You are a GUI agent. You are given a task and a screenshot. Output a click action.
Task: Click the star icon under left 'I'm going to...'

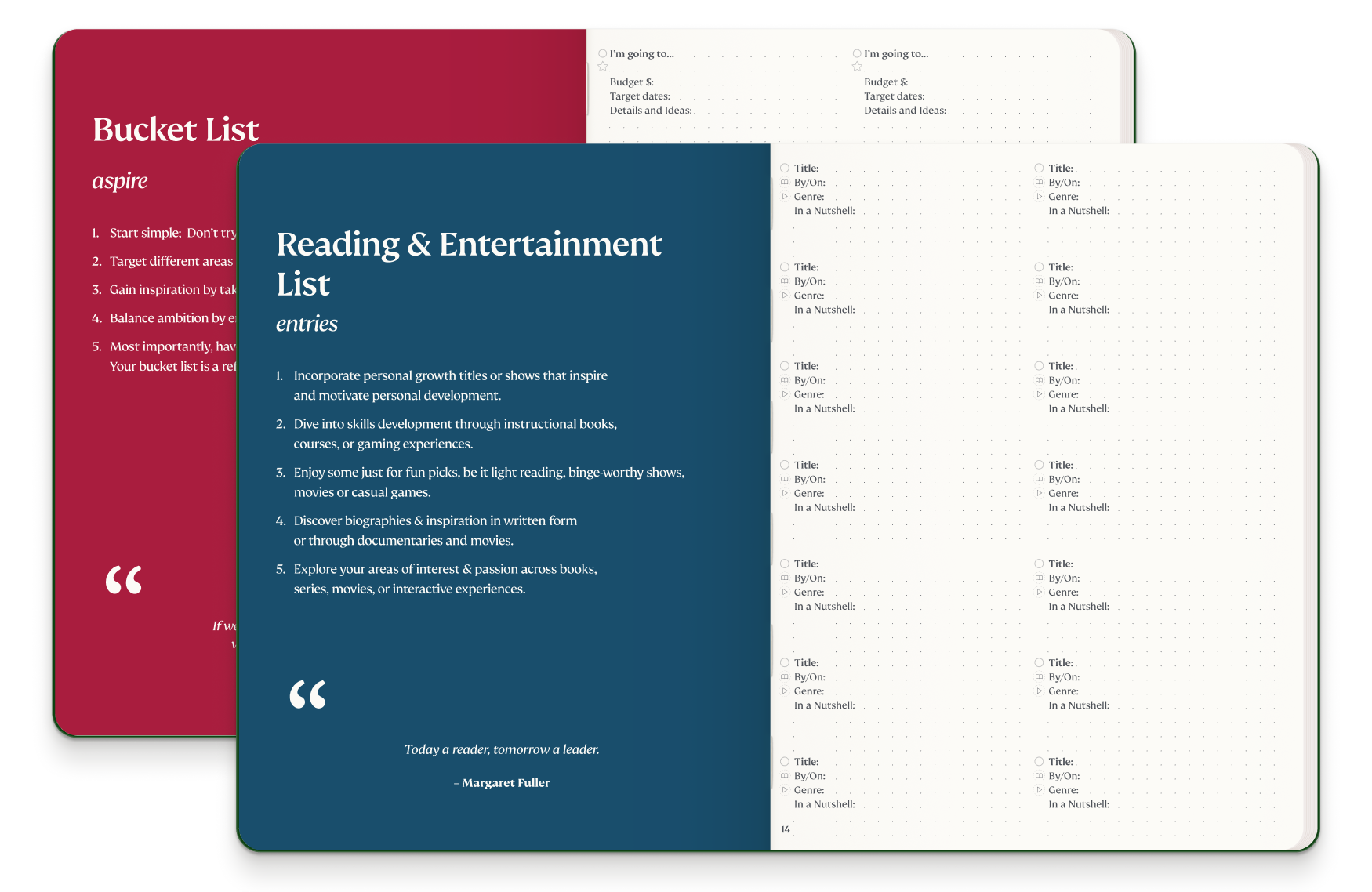[603, 67]
